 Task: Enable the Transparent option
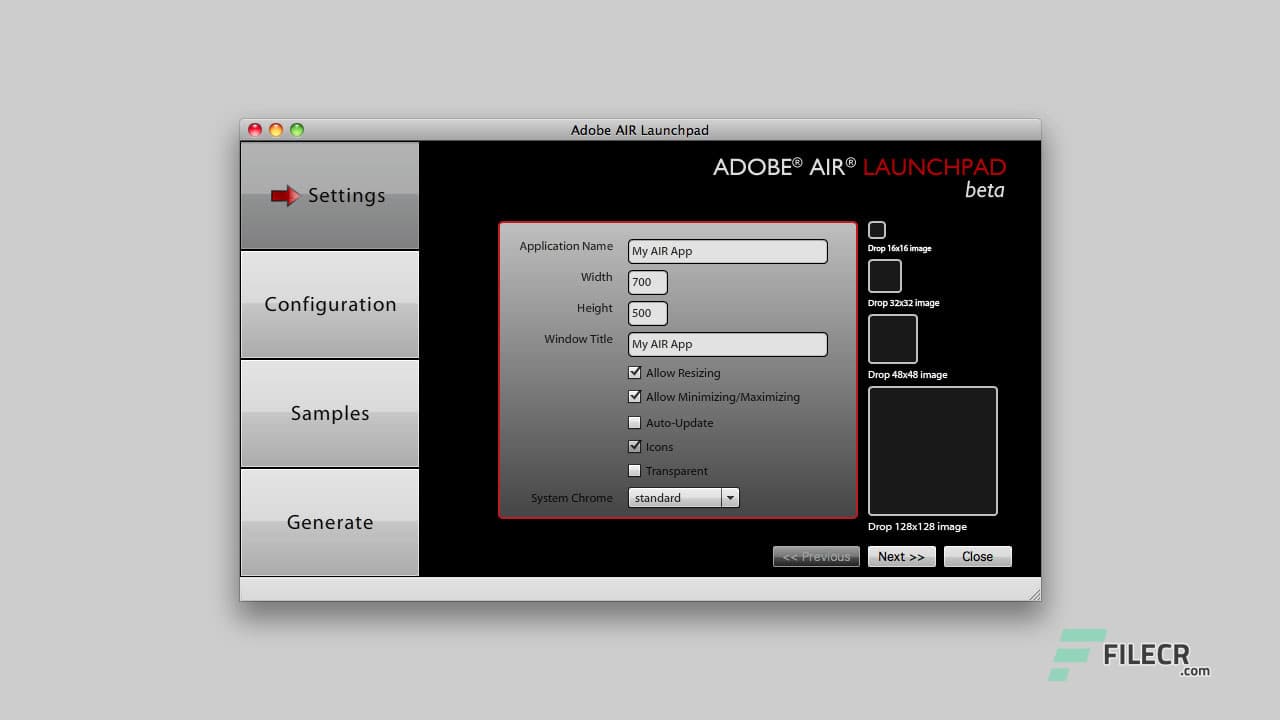pos(635,470)
